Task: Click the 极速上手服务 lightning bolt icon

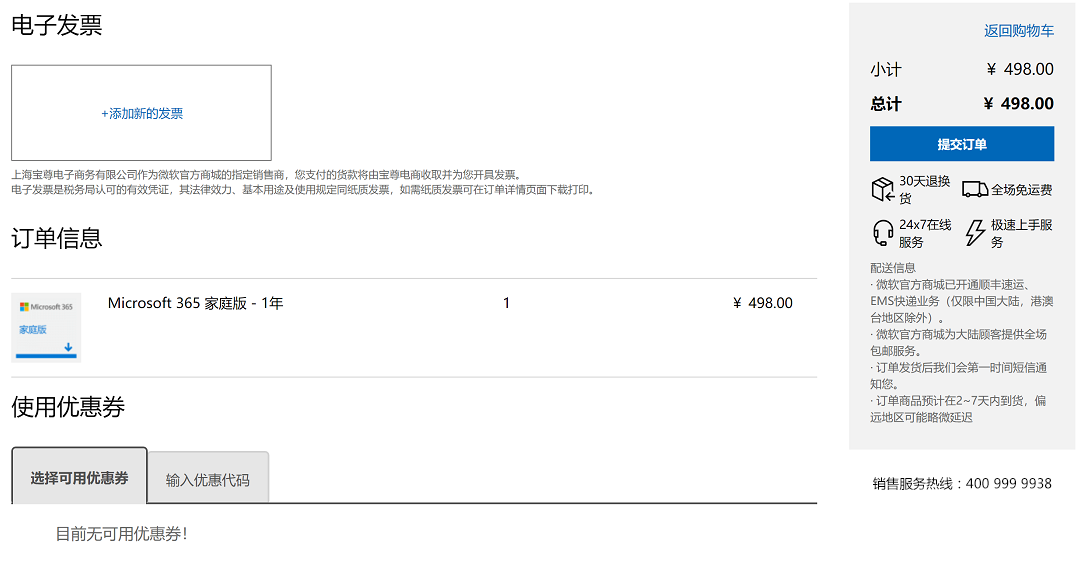Action: [x=975, y=233]
